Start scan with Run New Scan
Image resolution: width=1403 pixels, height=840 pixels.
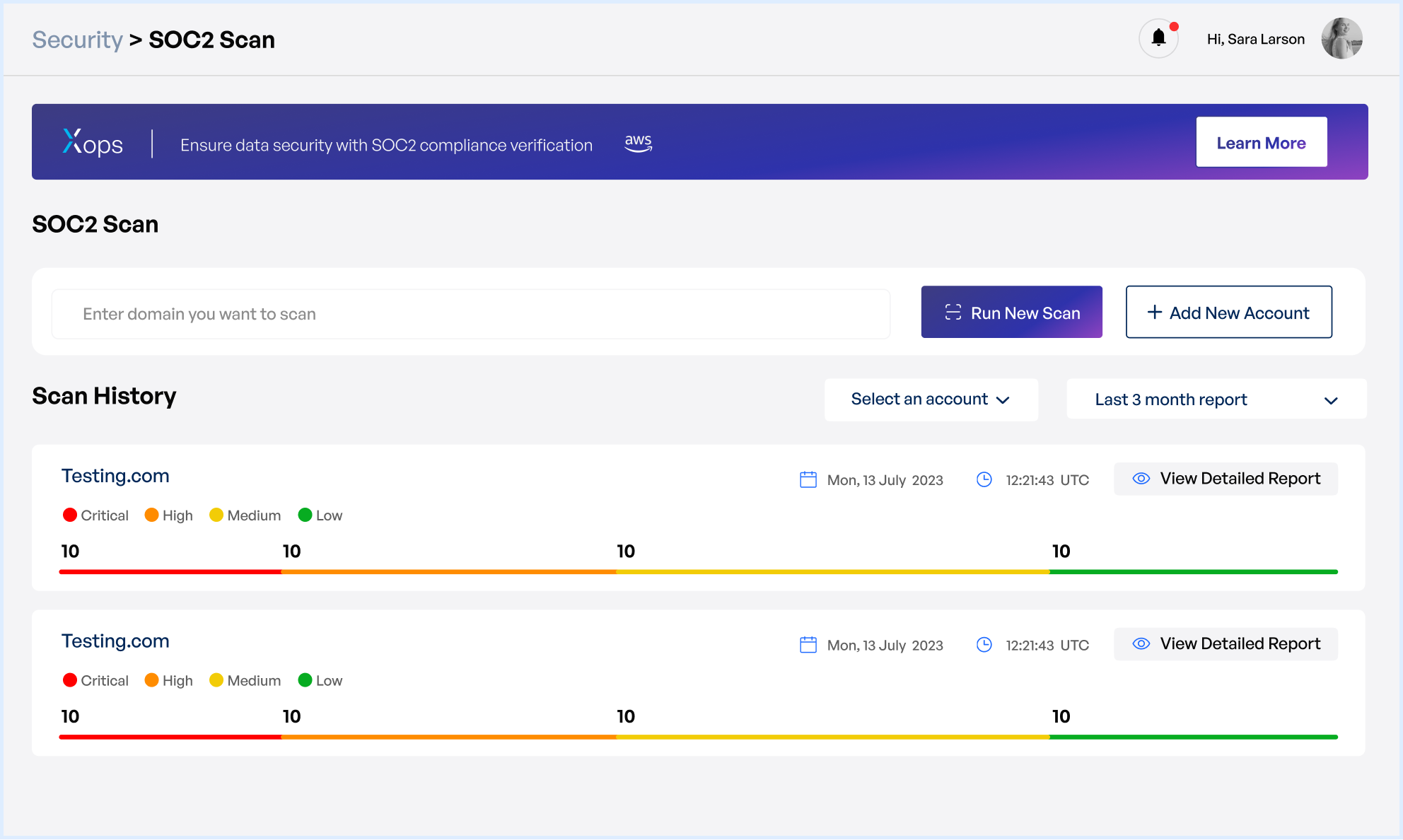click(x=1011, y=312)
